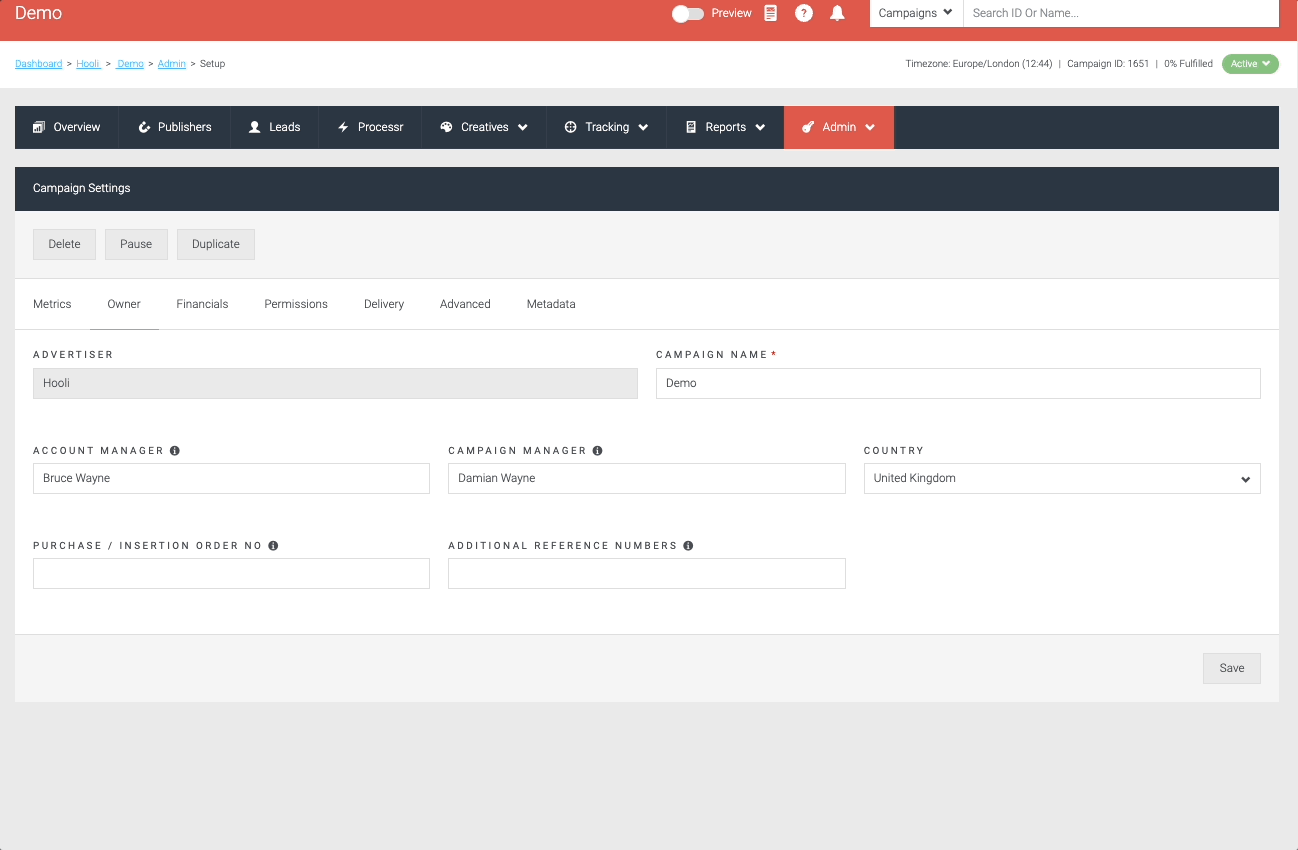
Task: Edit the Account Manager field
Action: 231,478
